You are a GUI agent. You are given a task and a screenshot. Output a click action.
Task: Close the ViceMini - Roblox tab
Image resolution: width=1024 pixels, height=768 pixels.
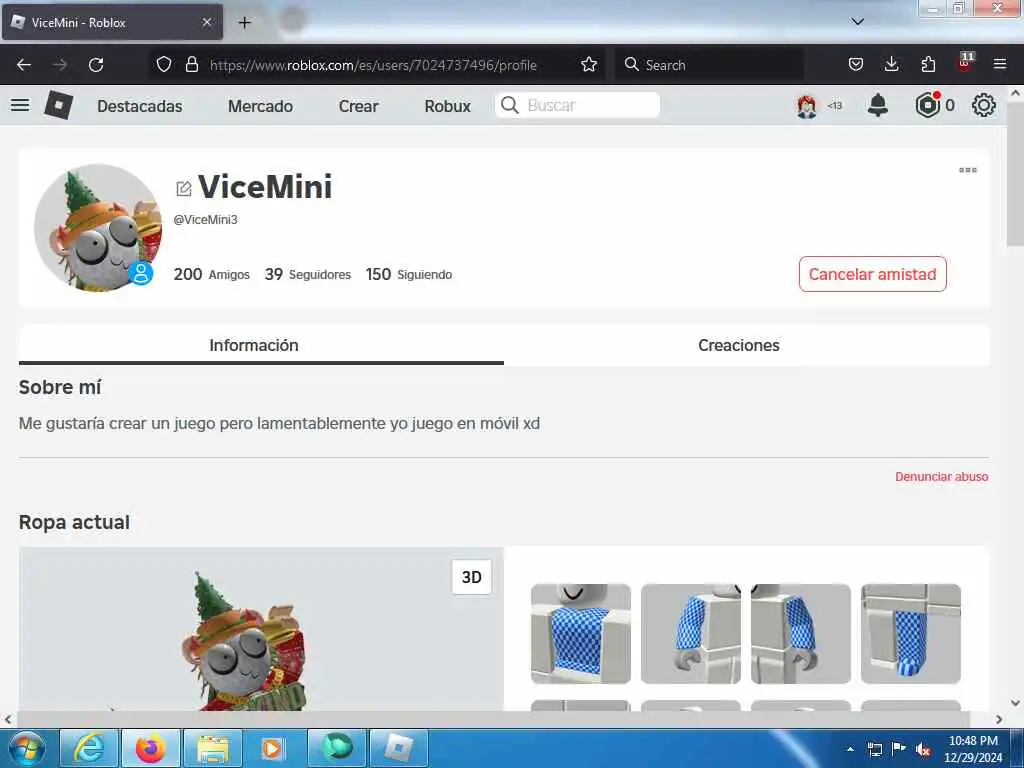tap(206, 22)
